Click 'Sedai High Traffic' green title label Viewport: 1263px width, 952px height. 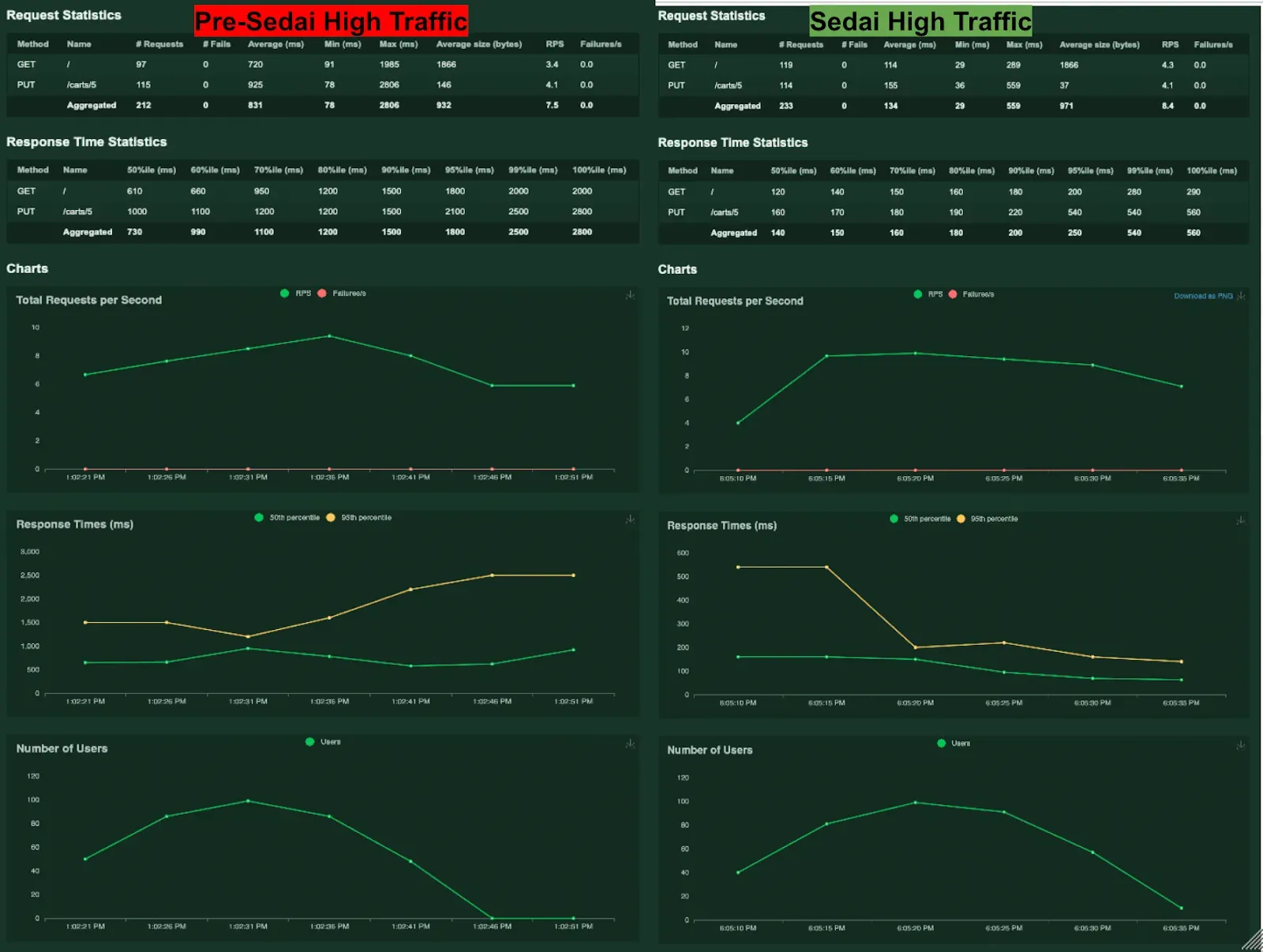tap(920, 21)
